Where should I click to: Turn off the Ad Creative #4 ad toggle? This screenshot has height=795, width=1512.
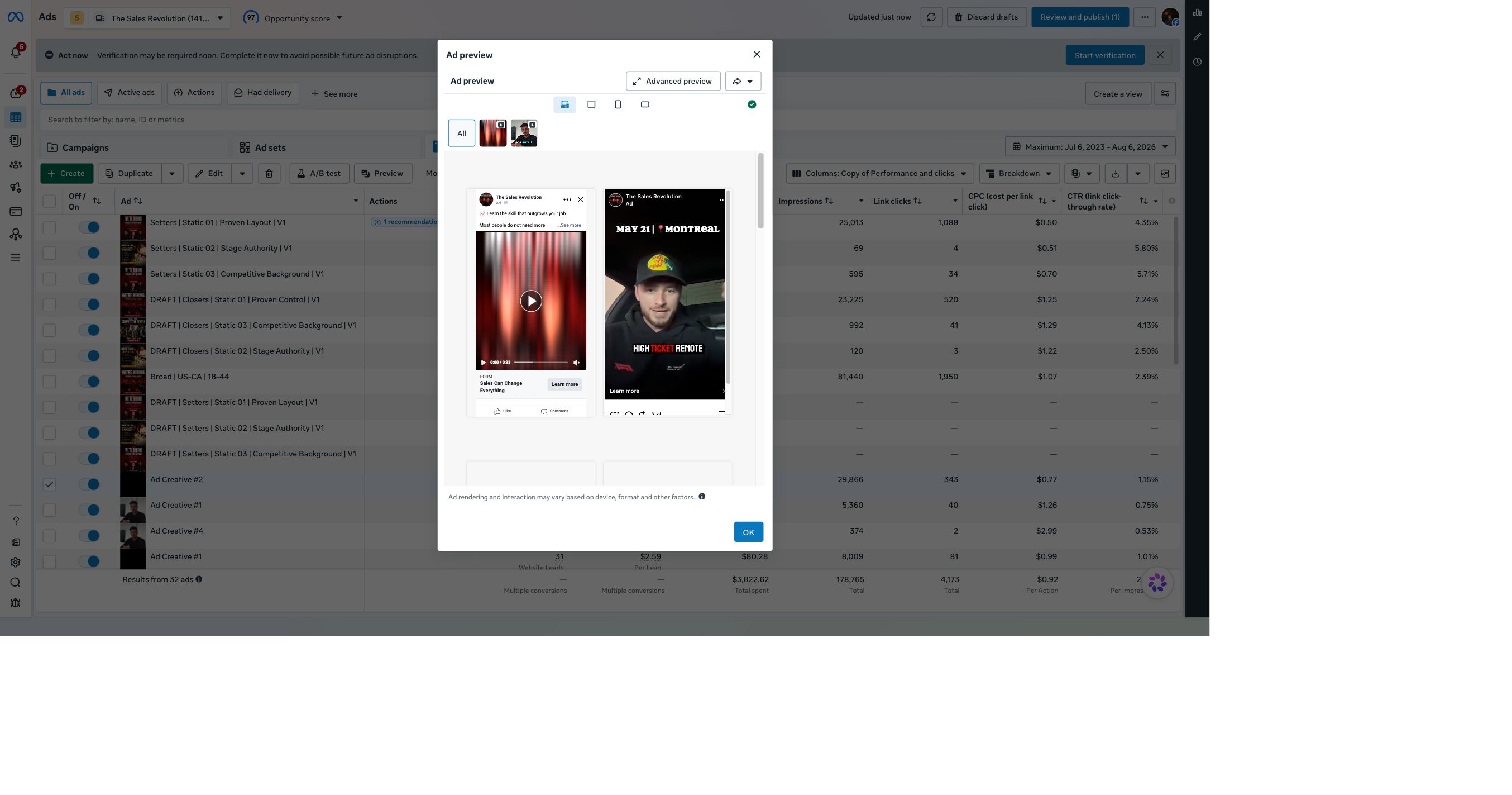click(x=89, y=535)
